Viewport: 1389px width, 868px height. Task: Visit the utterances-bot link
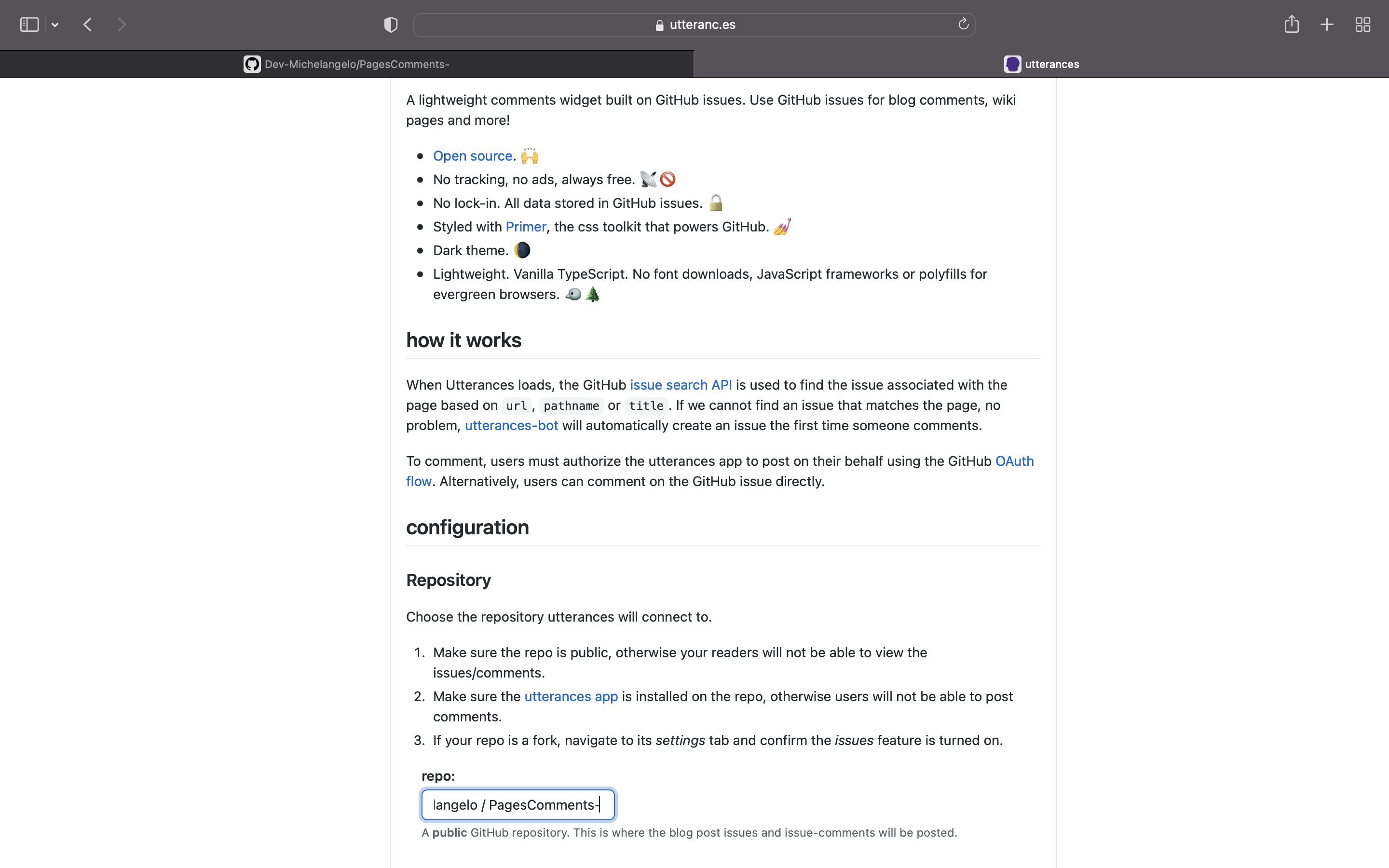point(511,425)
